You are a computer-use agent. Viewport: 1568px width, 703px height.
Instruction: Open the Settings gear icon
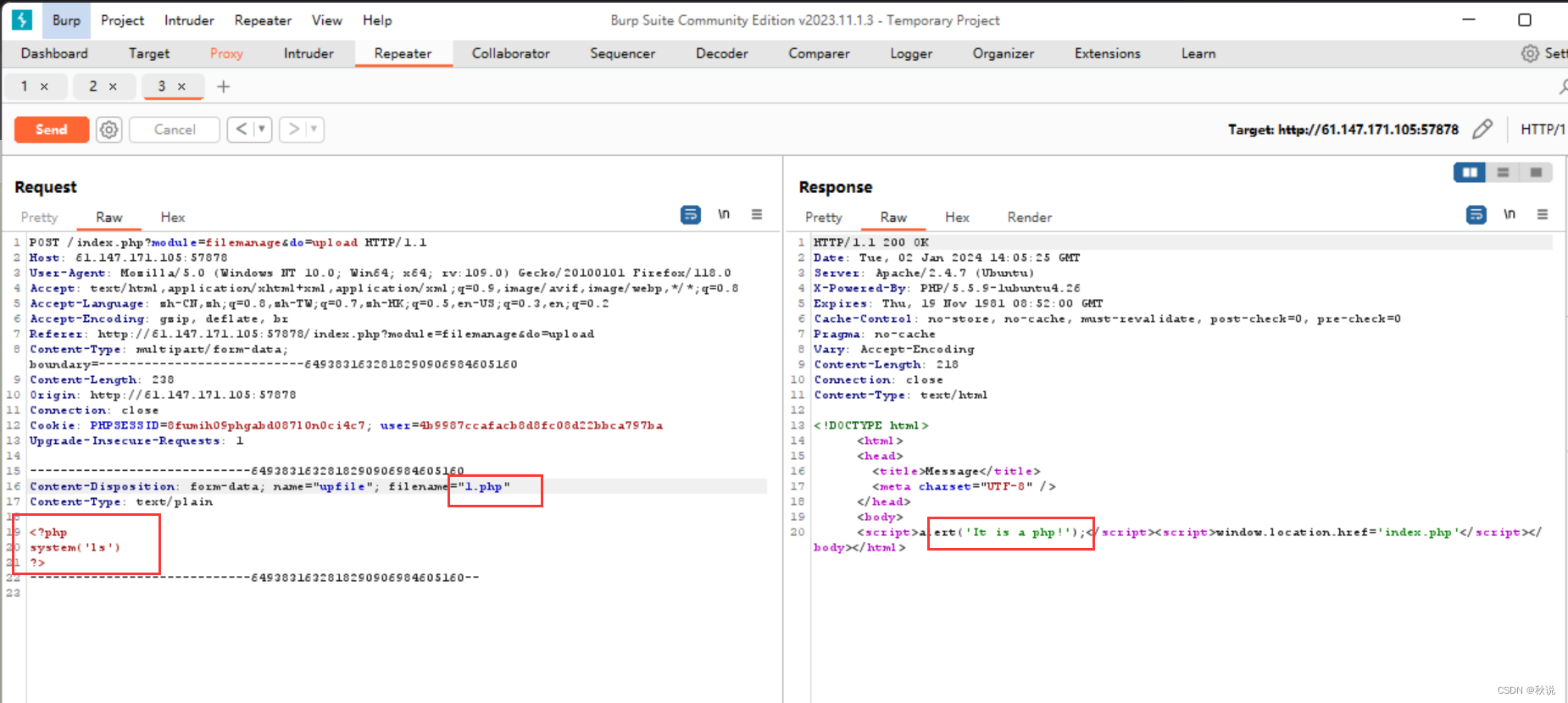1530,53
